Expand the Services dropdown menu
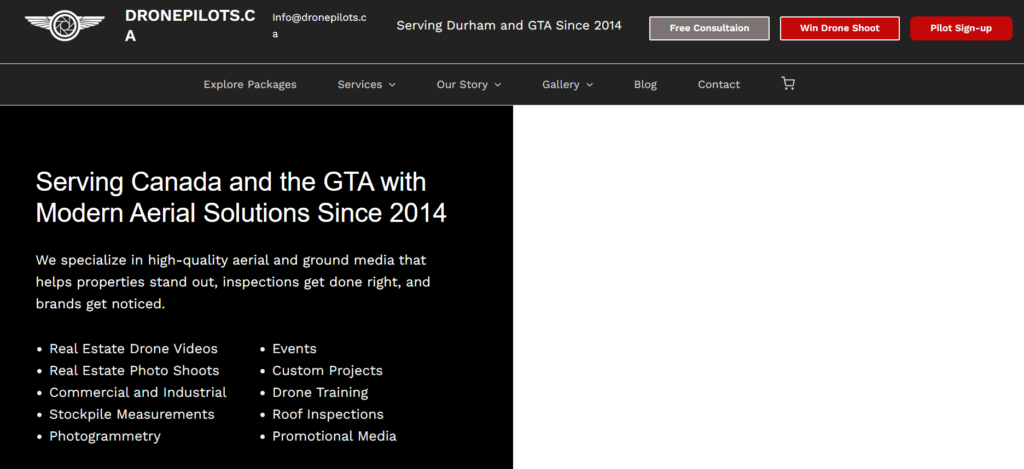Viewport: 1024px width, 469px height. click(366, 85)
